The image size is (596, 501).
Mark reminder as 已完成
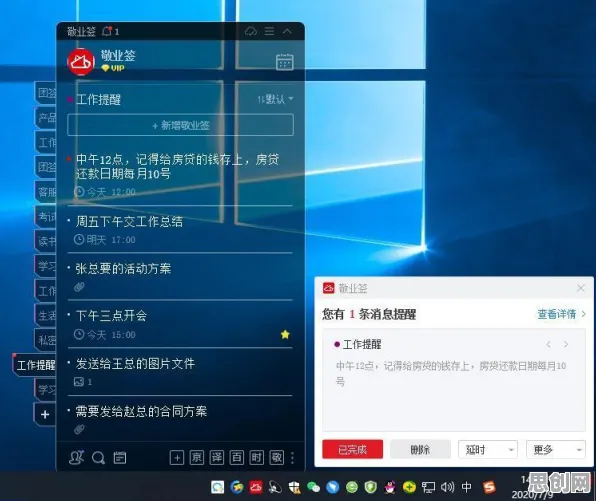pos(352,450)
